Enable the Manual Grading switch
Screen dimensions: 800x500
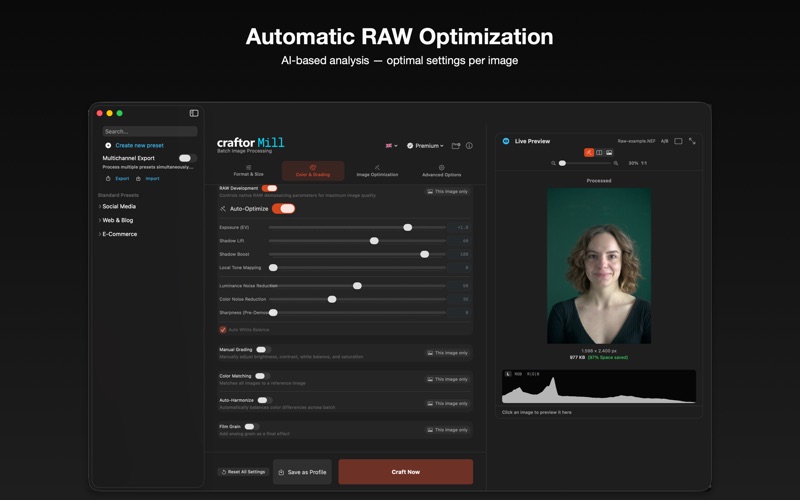(262, 350)
